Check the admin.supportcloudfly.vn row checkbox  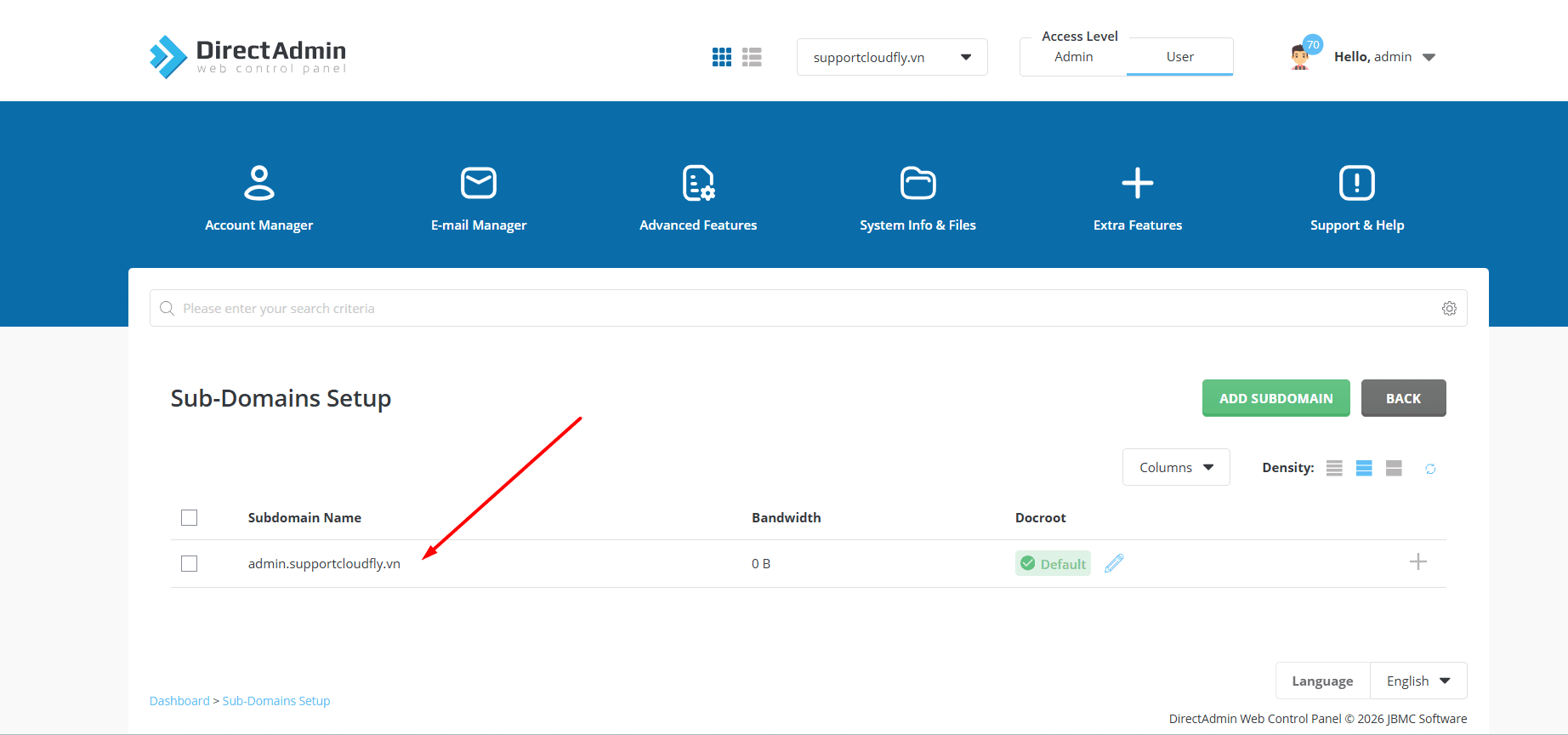pos(190,564)
